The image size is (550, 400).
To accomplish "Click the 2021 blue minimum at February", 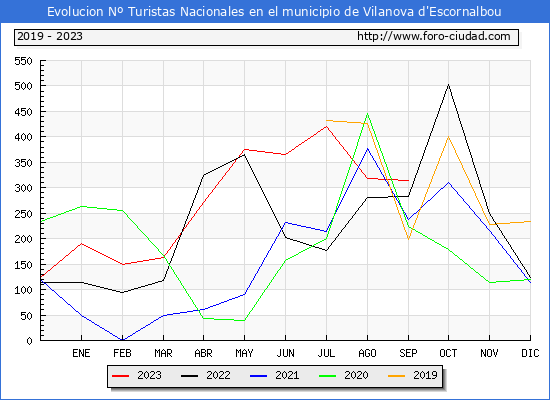I will coord(122,340).
